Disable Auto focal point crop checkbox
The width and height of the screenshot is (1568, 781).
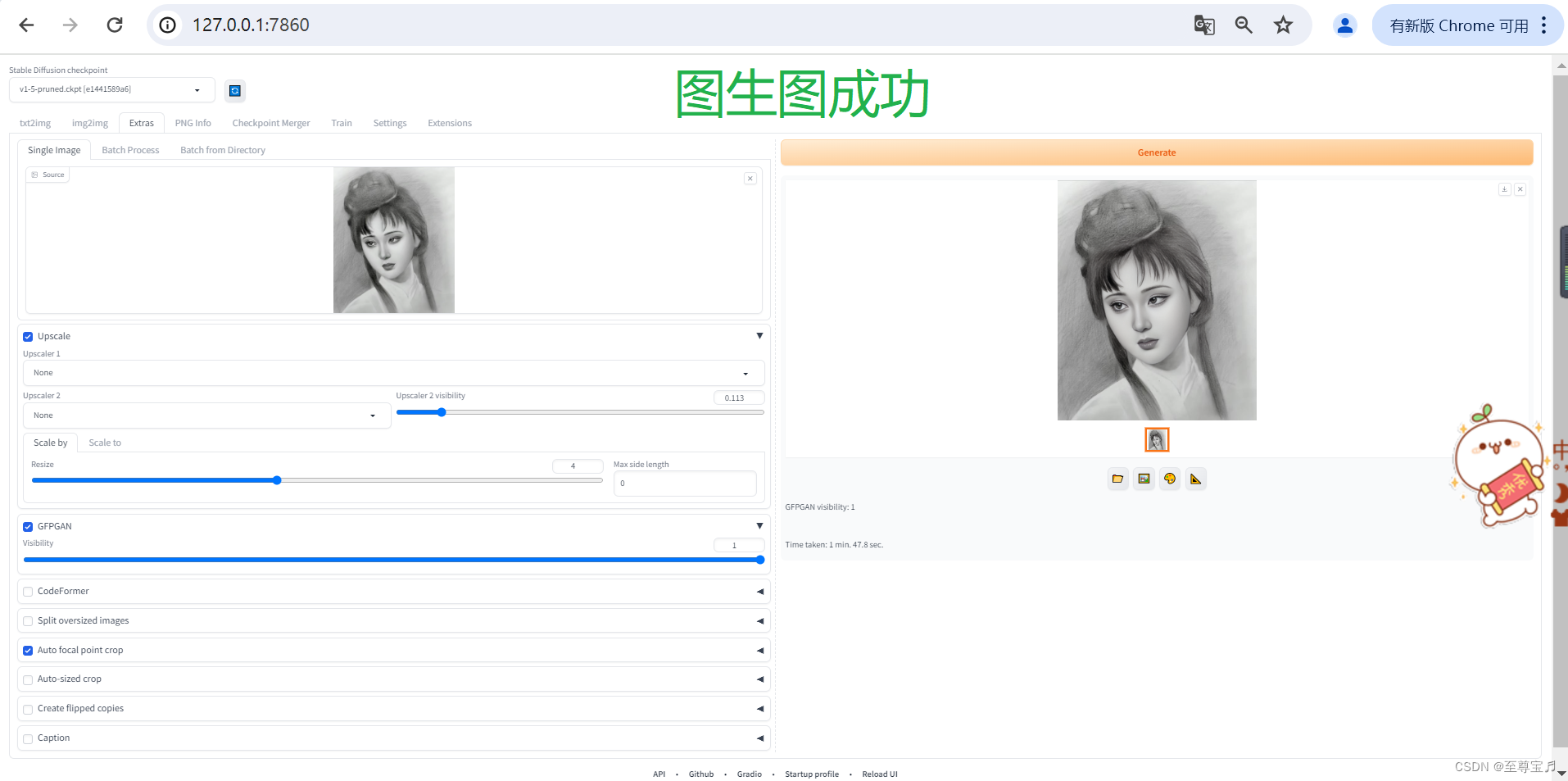click(x=28, y=651)
